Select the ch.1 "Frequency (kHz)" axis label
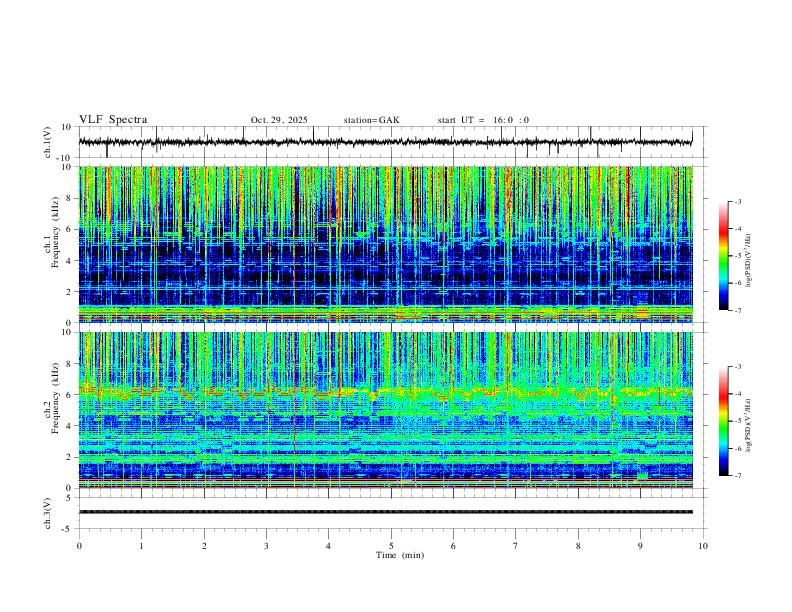 click(55, 233)
